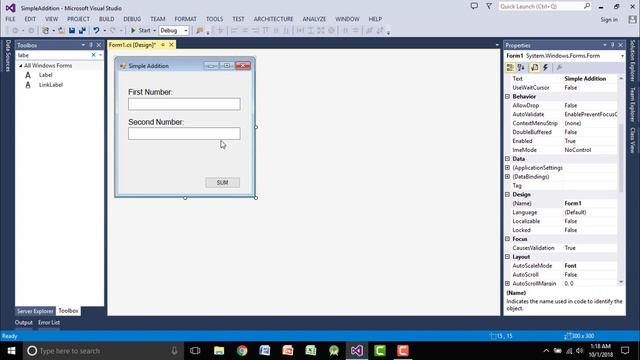Collapse the All Windows Forms group
This screenshot has height=360, width=640.
click(x=21, y=66)
